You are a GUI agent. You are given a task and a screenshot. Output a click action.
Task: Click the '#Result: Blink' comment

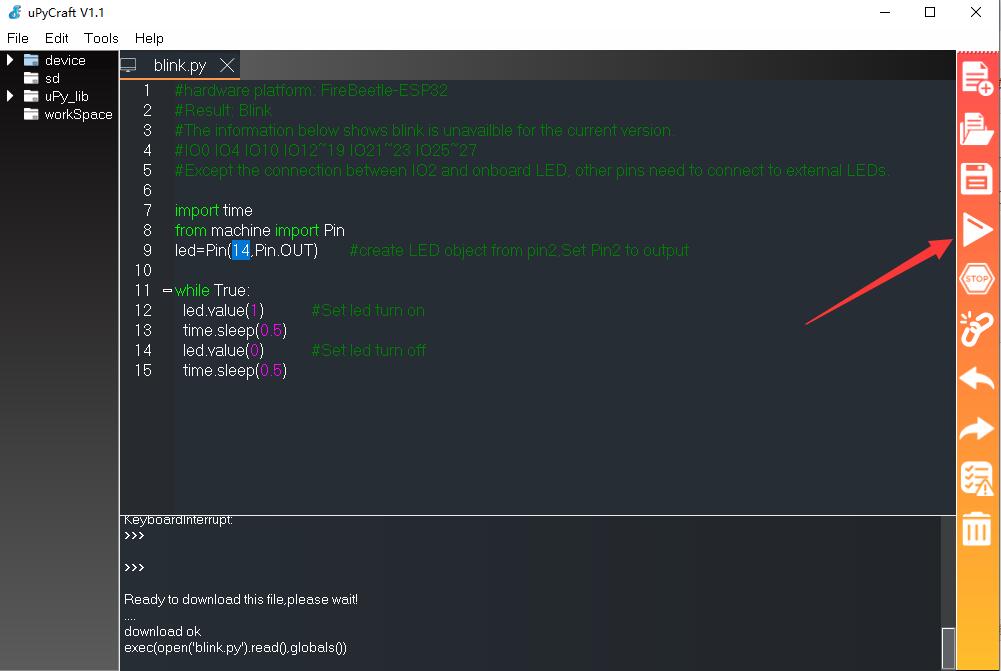pos(223,110)
